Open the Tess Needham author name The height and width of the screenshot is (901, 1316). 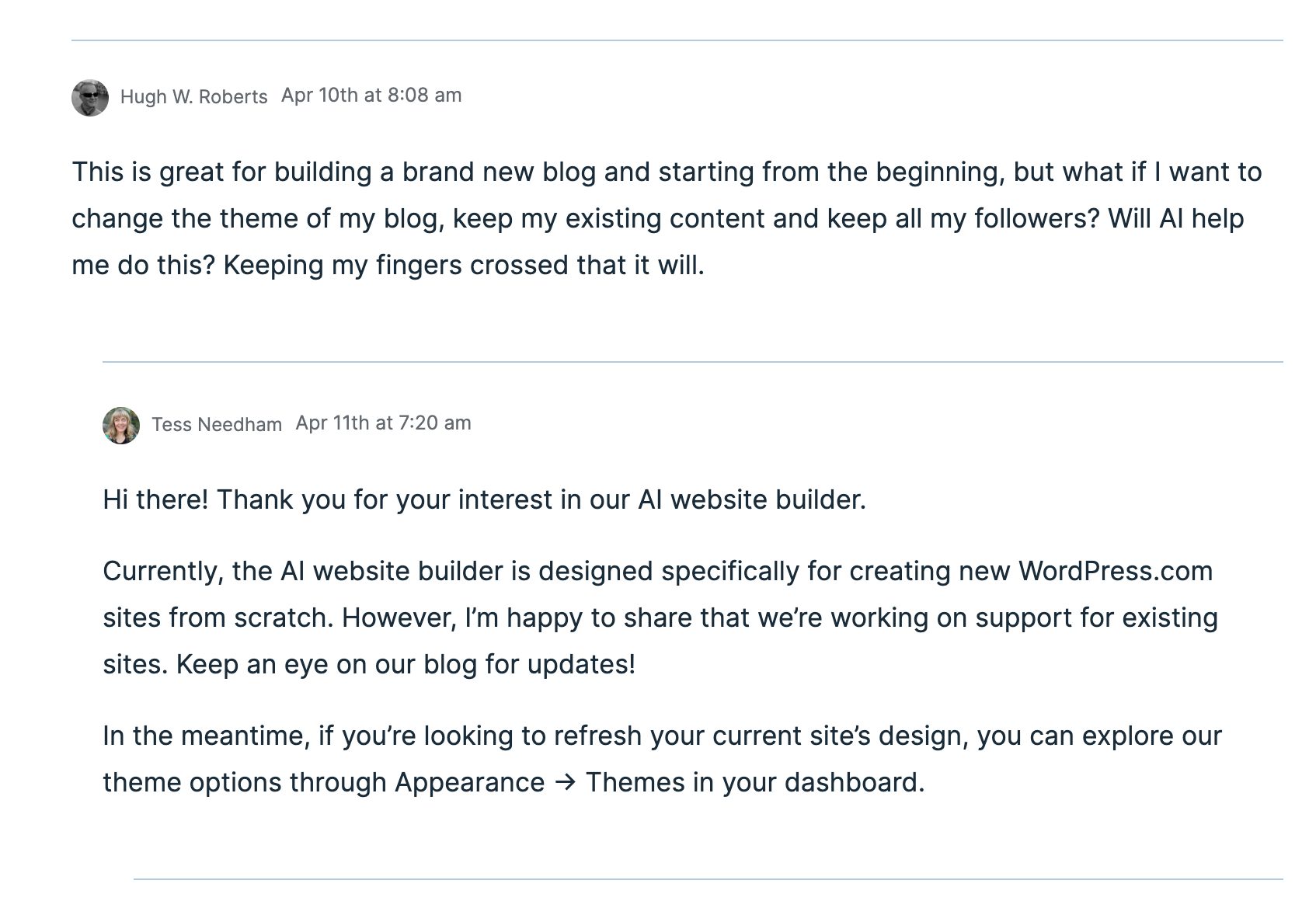click(216, 425)
